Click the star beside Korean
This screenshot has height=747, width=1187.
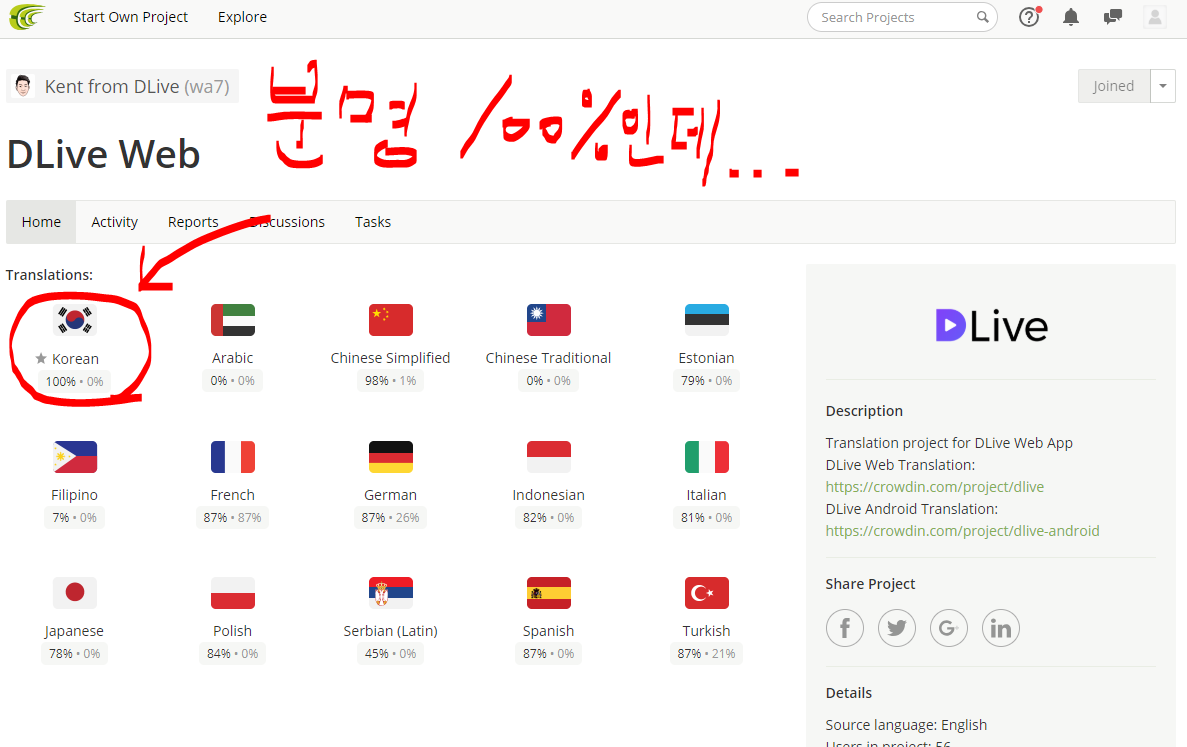[x=41, y=358]
